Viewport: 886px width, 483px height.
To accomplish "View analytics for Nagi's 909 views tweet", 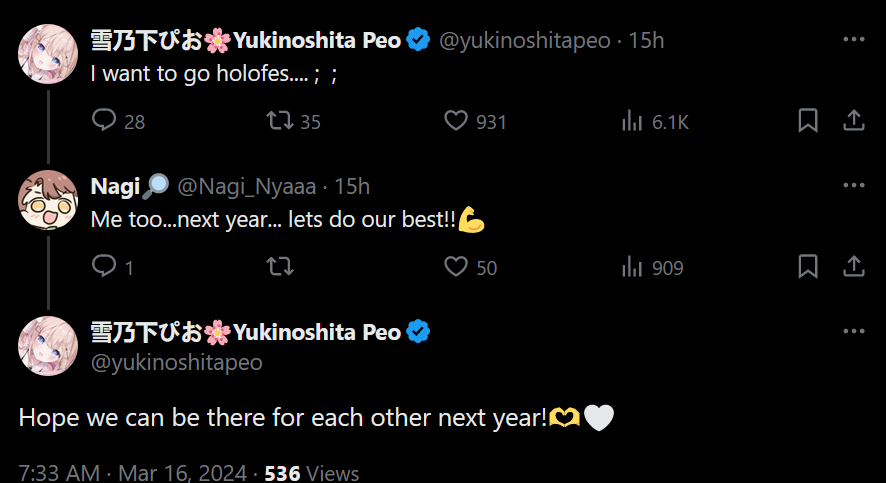I will coord(632,267).
